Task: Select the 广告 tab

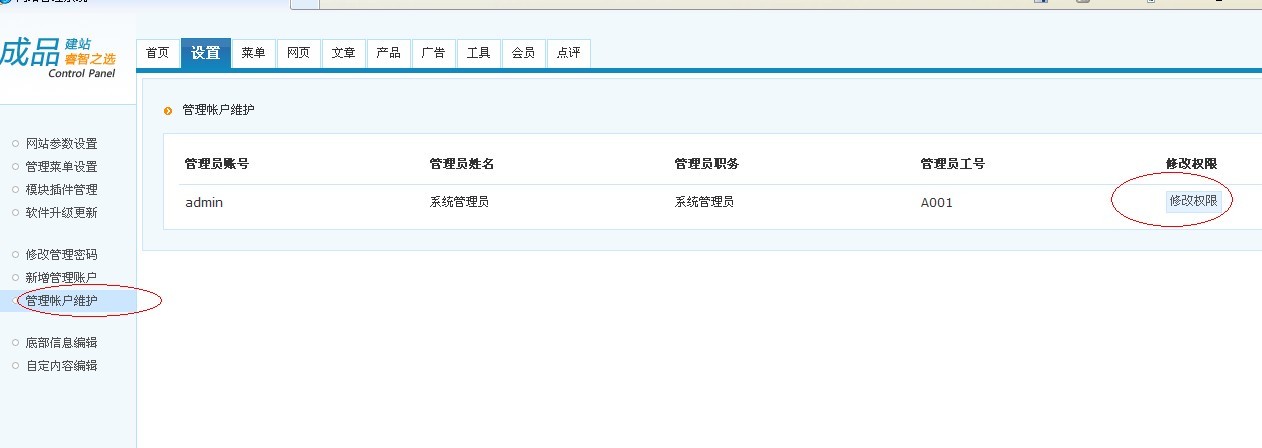Action: 433,53
